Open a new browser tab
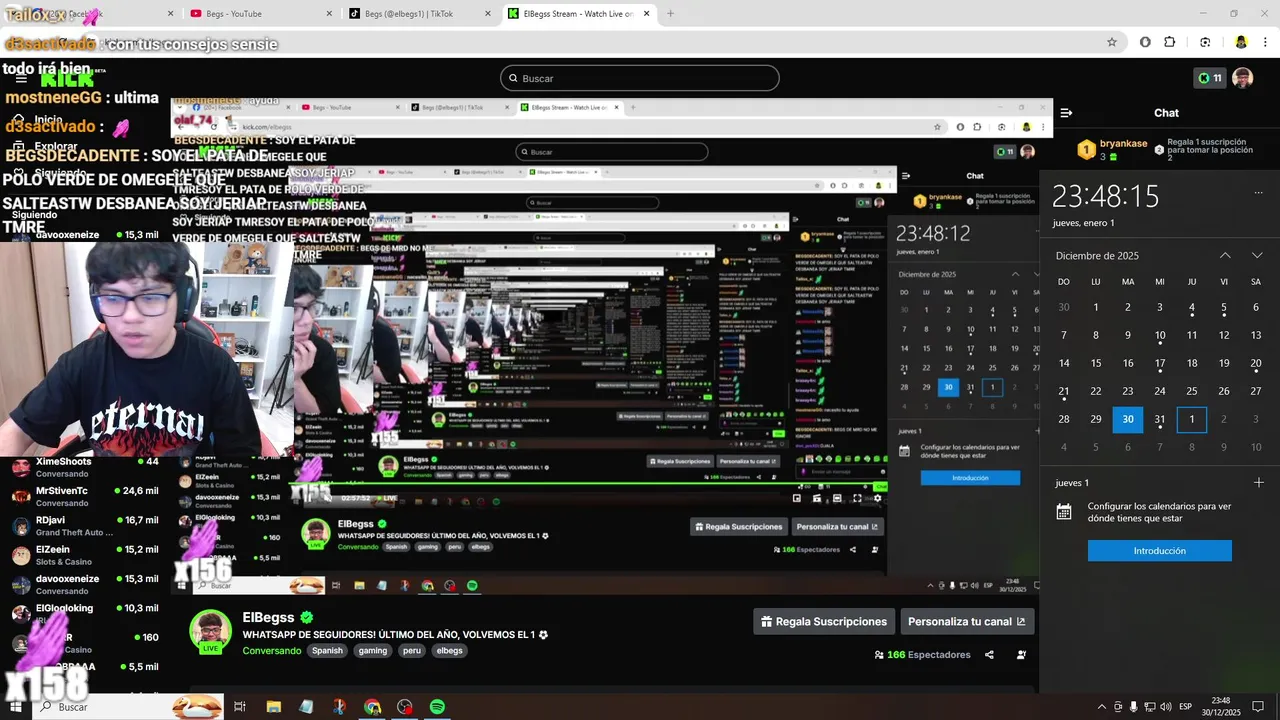The height and width of the screenshot is (720, 1280). pyautogui.click(x=670, y=14)
